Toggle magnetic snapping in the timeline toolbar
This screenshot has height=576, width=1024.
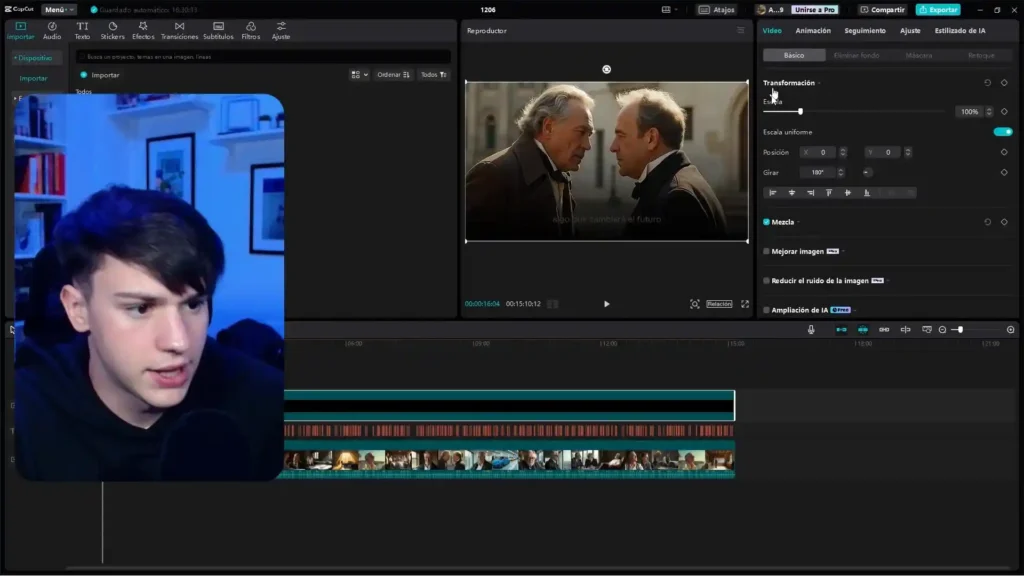[864, 329]
